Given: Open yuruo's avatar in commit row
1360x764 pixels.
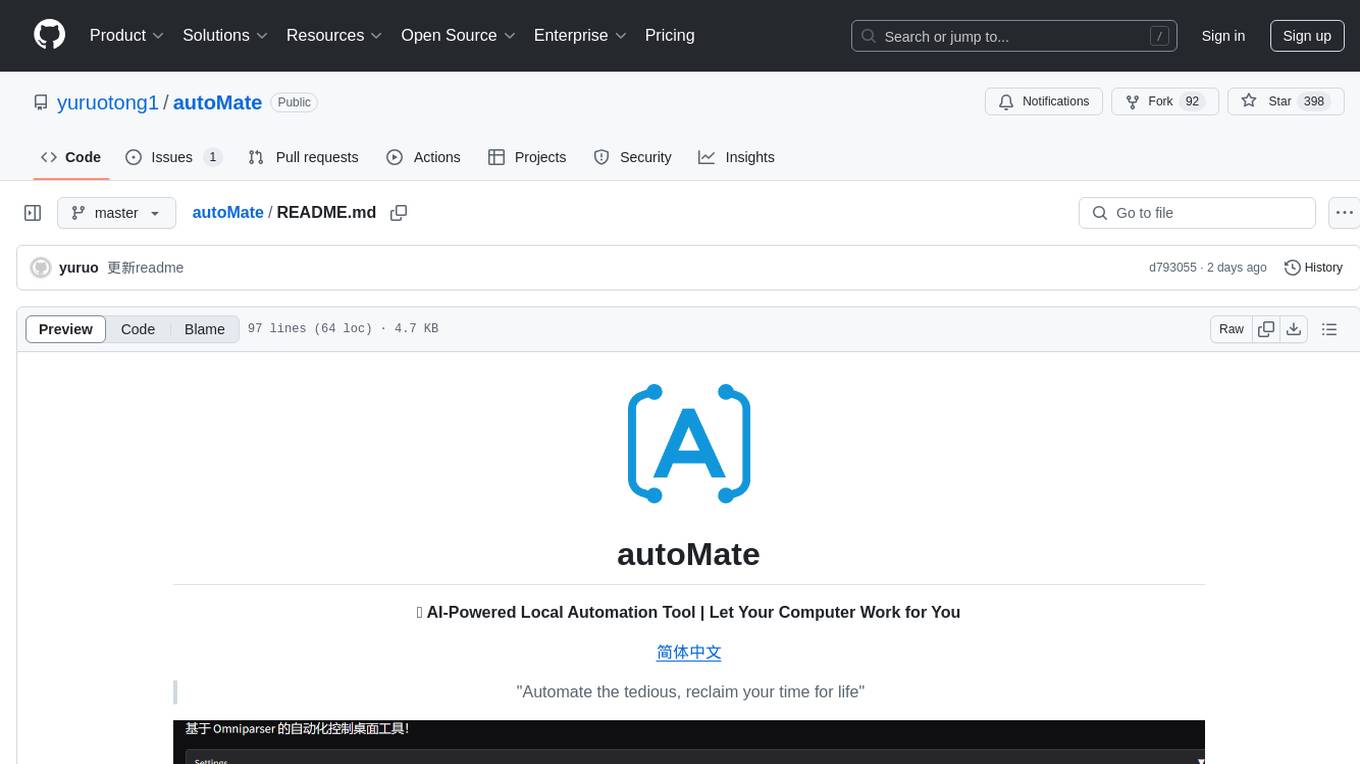Looking at the screenshot, I should coord(41,268).
